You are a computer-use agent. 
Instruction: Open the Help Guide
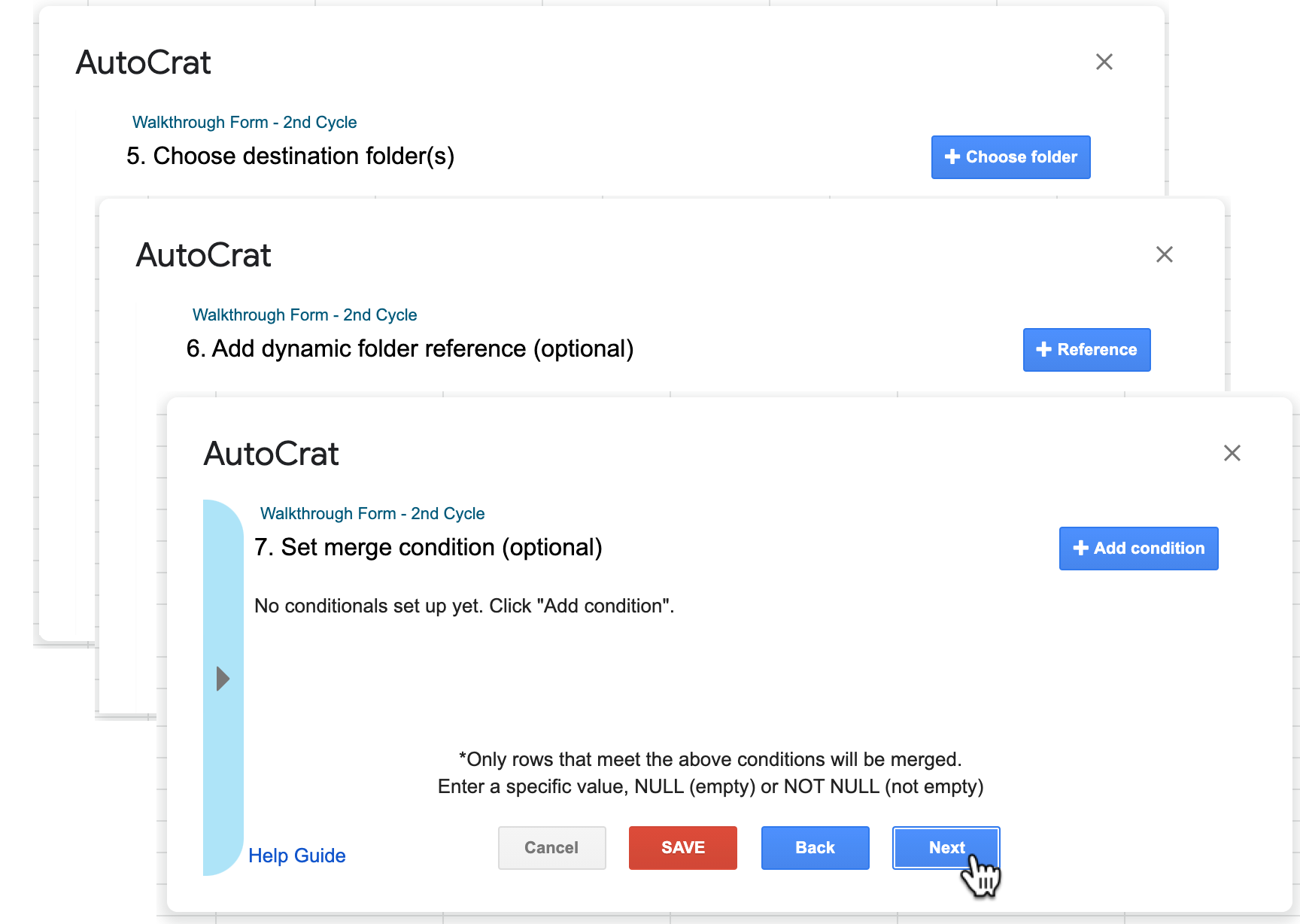296,856
